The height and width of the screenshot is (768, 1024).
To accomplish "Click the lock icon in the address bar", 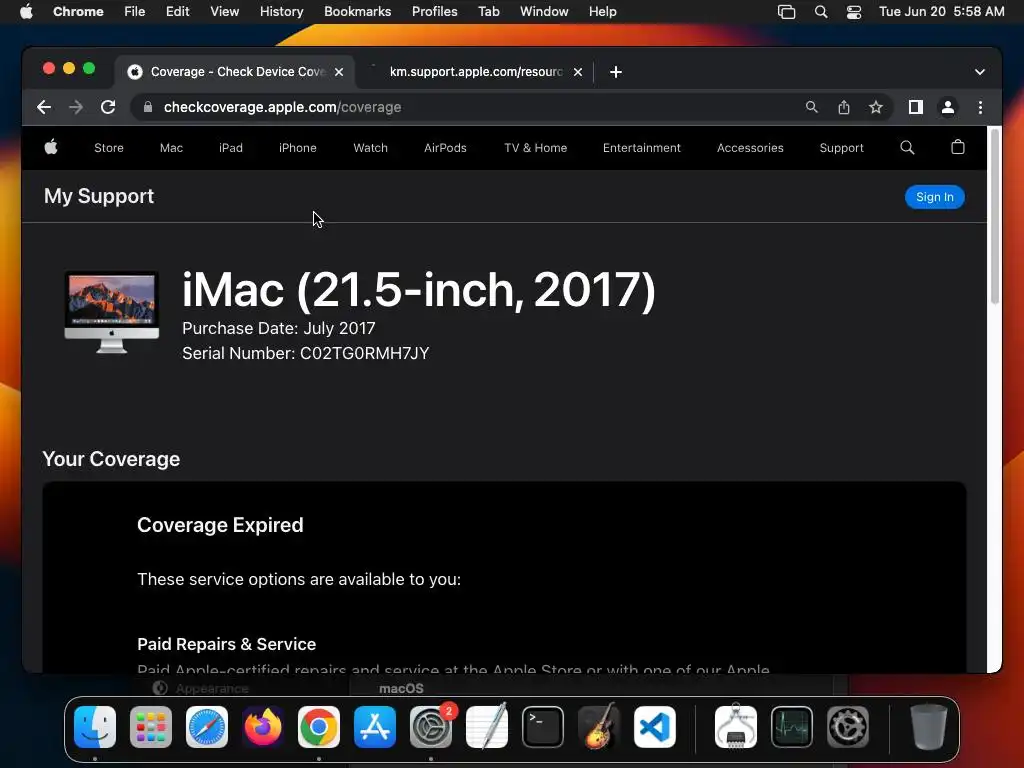I will pyautogui.click(x=148, y=107).
